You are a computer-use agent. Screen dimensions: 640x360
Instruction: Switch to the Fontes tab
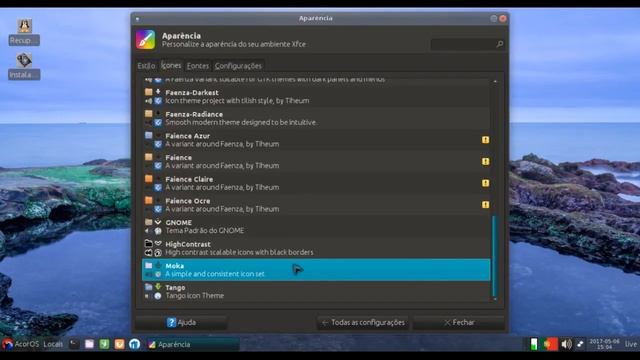[x=198, y=66]
